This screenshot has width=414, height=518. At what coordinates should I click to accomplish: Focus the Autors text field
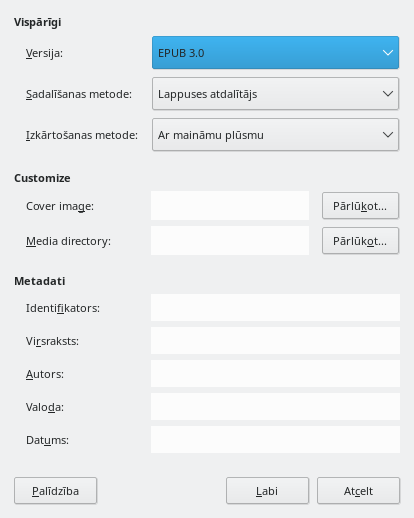pyautogui.click(x=275, y=374)
